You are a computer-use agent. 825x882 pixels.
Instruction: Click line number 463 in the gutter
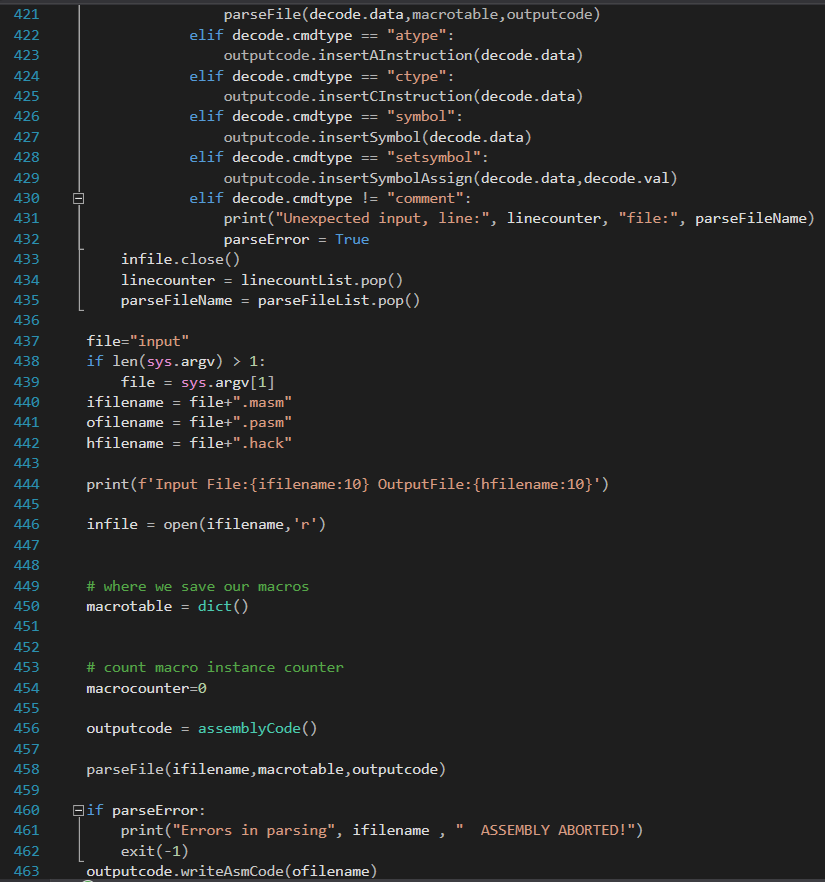click(26, 871)
